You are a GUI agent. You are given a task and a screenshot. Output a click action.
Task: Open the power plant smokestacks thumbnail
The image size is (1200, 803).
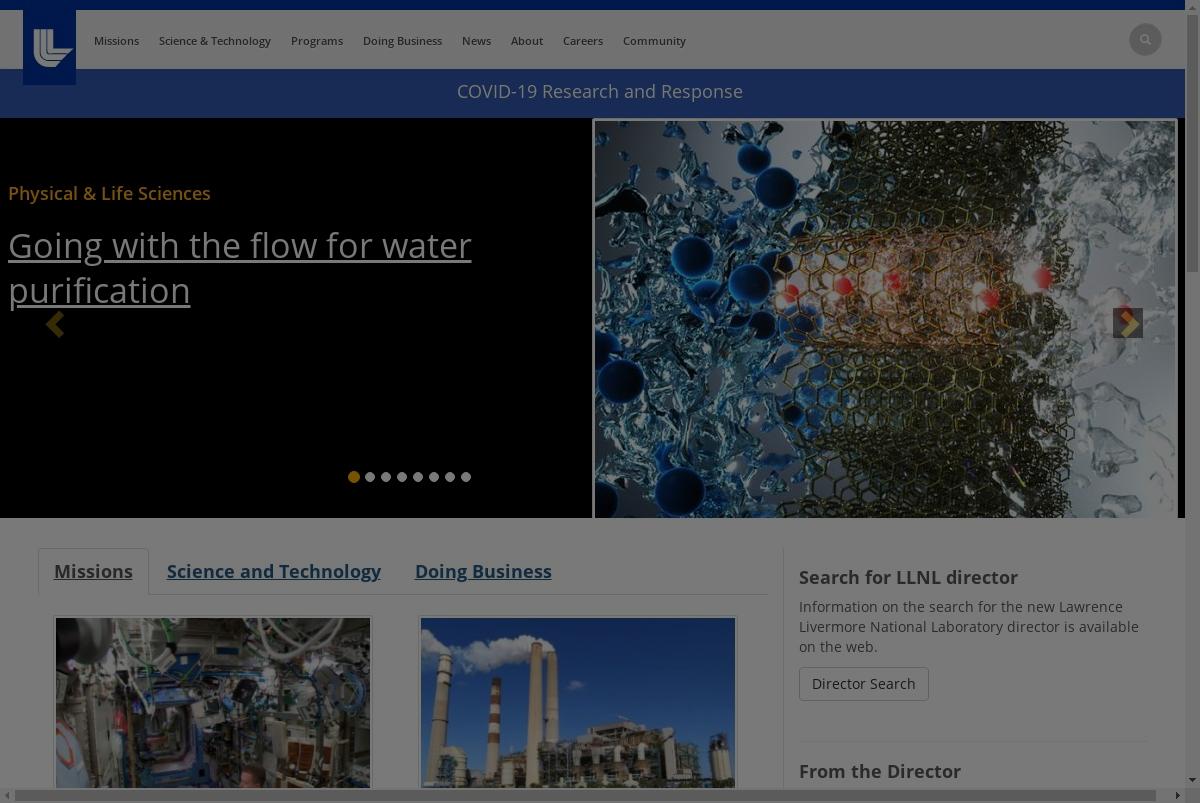point(578,702)
